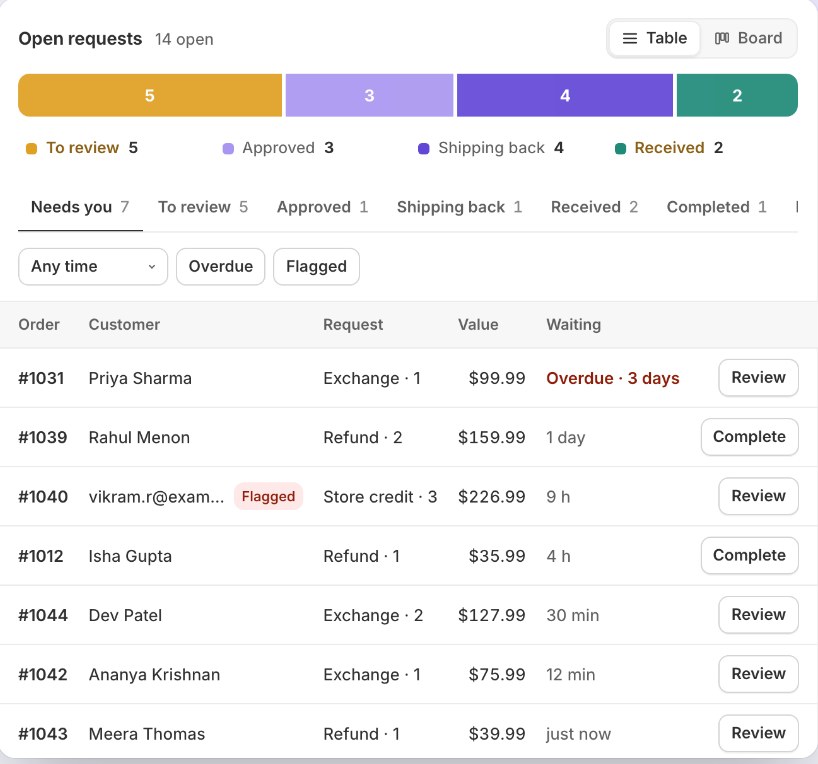The image size is (818, 764).
Task: Click customer name Rahul Menon
Action: (139, 437)
